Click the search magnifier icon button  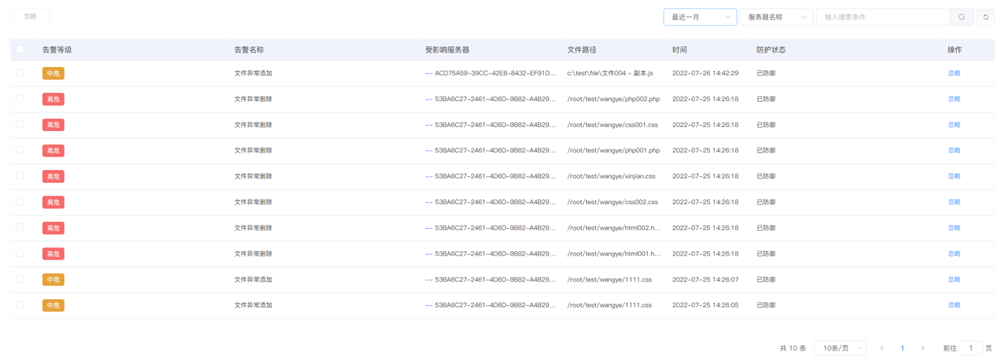point(961,17)
